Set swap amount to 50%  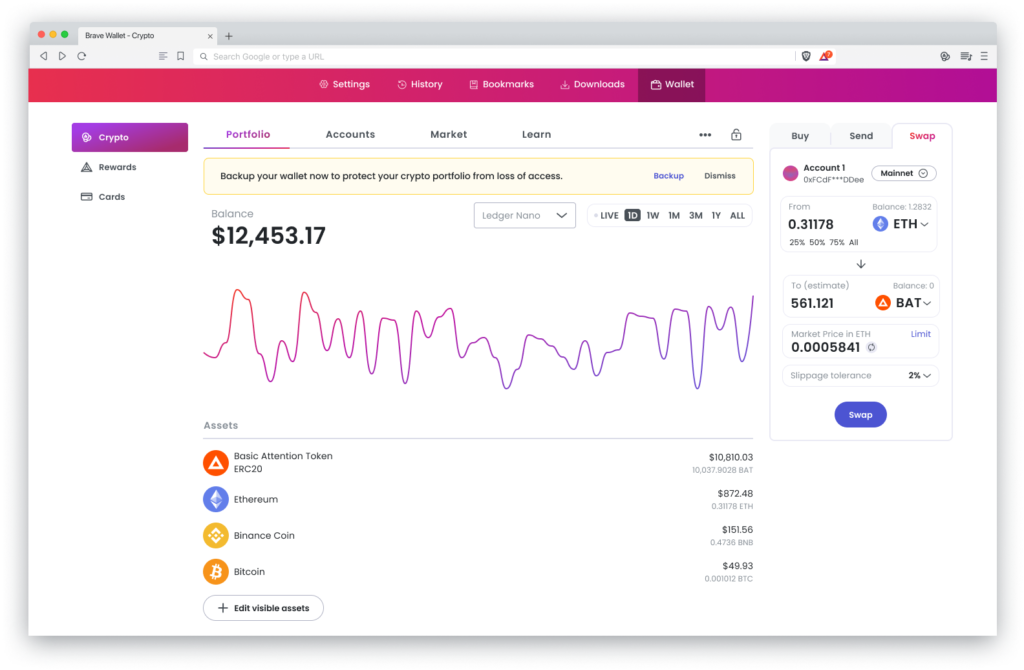[817, 242]
